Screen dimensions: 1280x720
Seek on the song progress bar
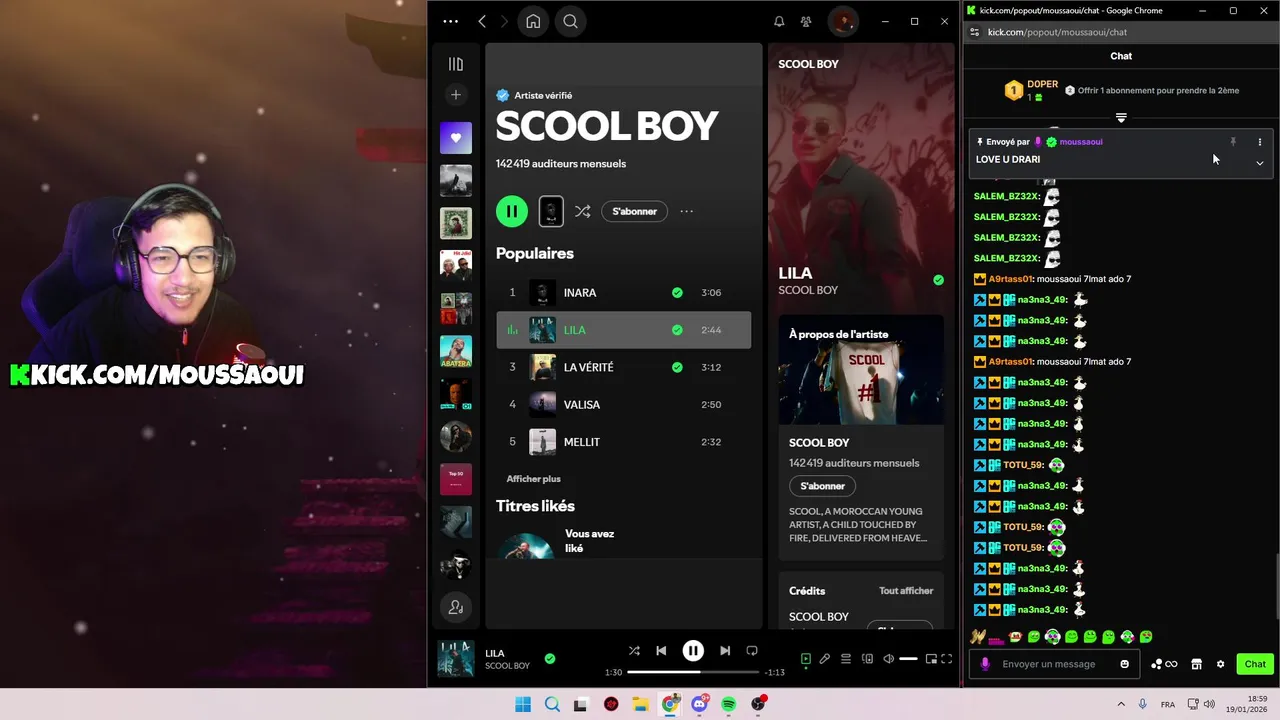693,672
